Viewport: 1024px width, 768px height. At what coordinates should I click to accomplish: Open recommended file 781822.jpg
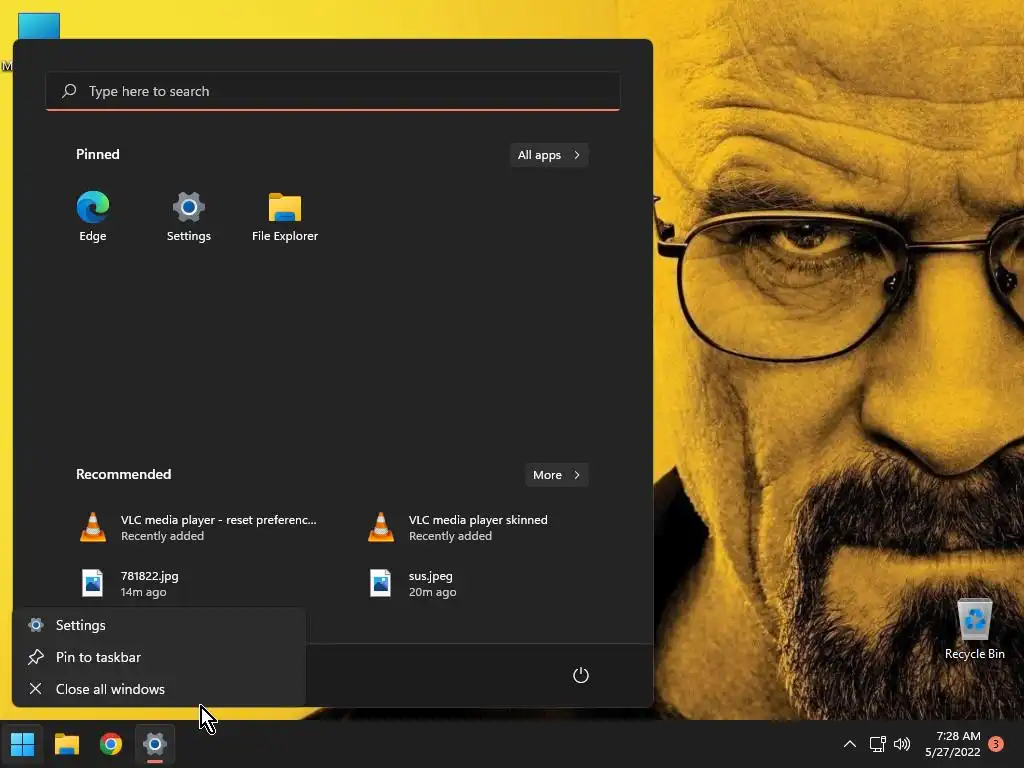(x=131, y=583)
